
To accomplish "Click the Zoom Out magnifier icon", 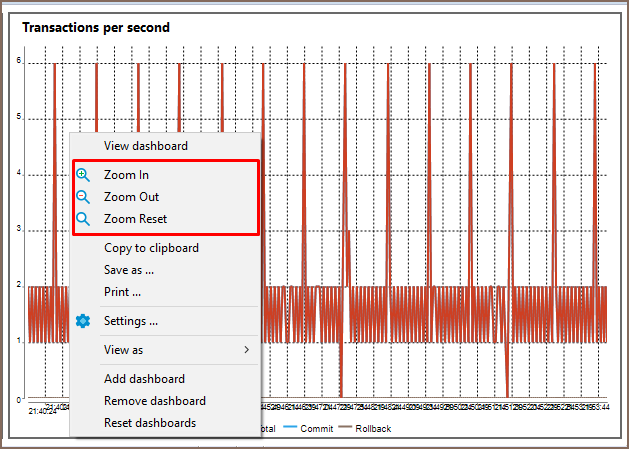I will (x=83, y=197).
